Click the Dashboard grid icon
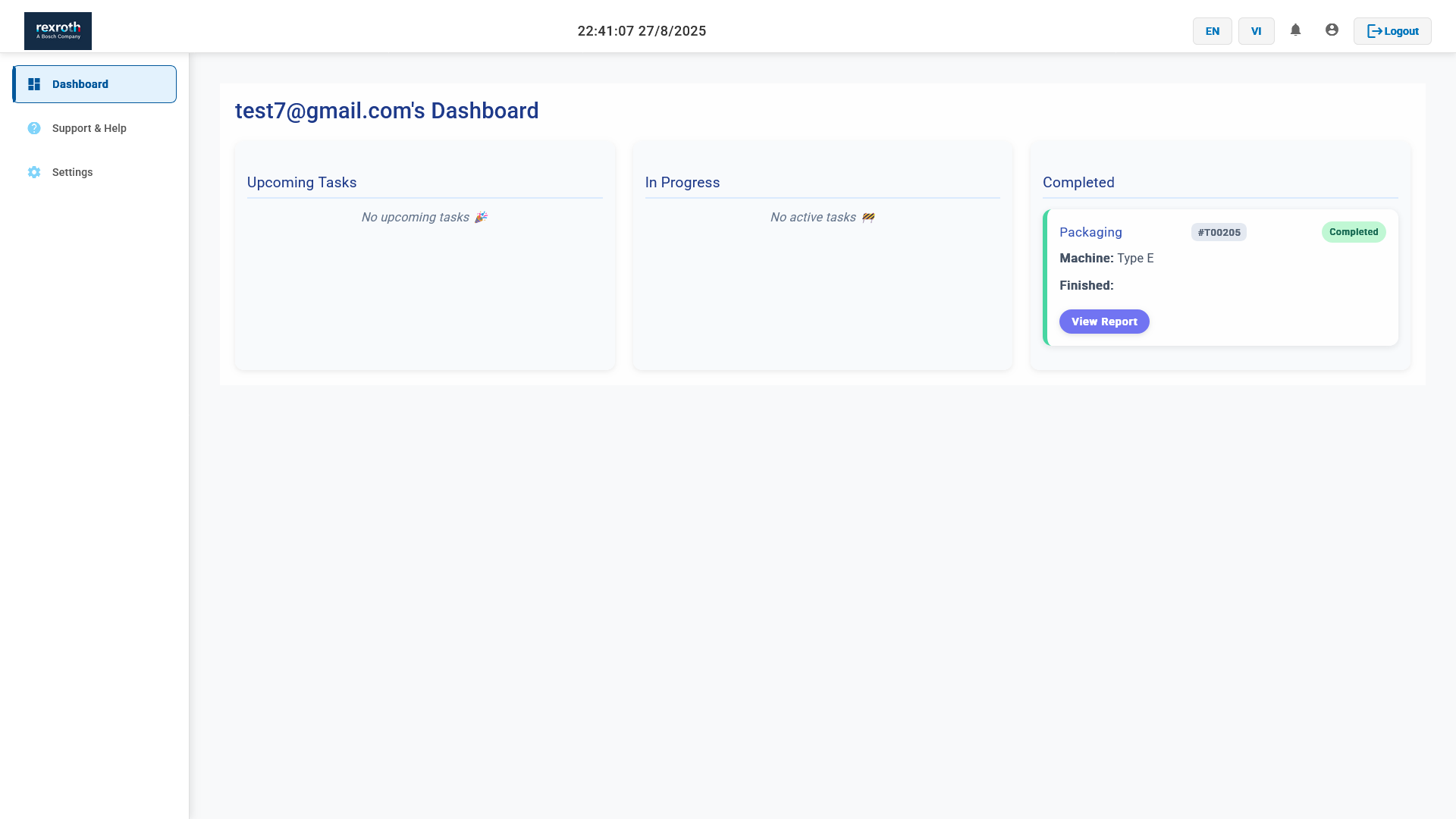1456x819 pixels. (34, 84)
